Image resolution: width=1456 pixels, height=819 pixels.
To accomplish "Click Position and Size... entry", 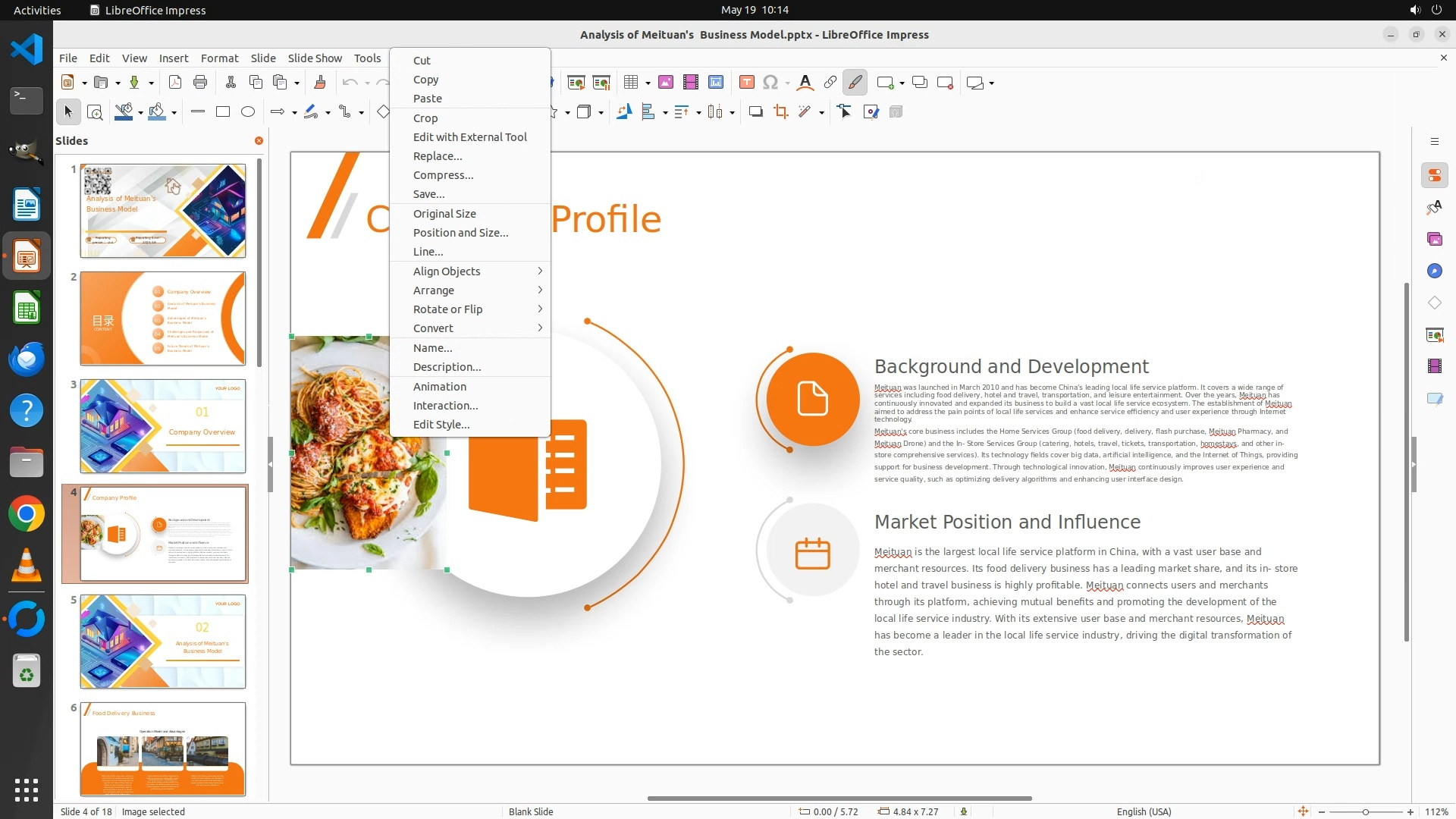I will [x=460, y=233].
